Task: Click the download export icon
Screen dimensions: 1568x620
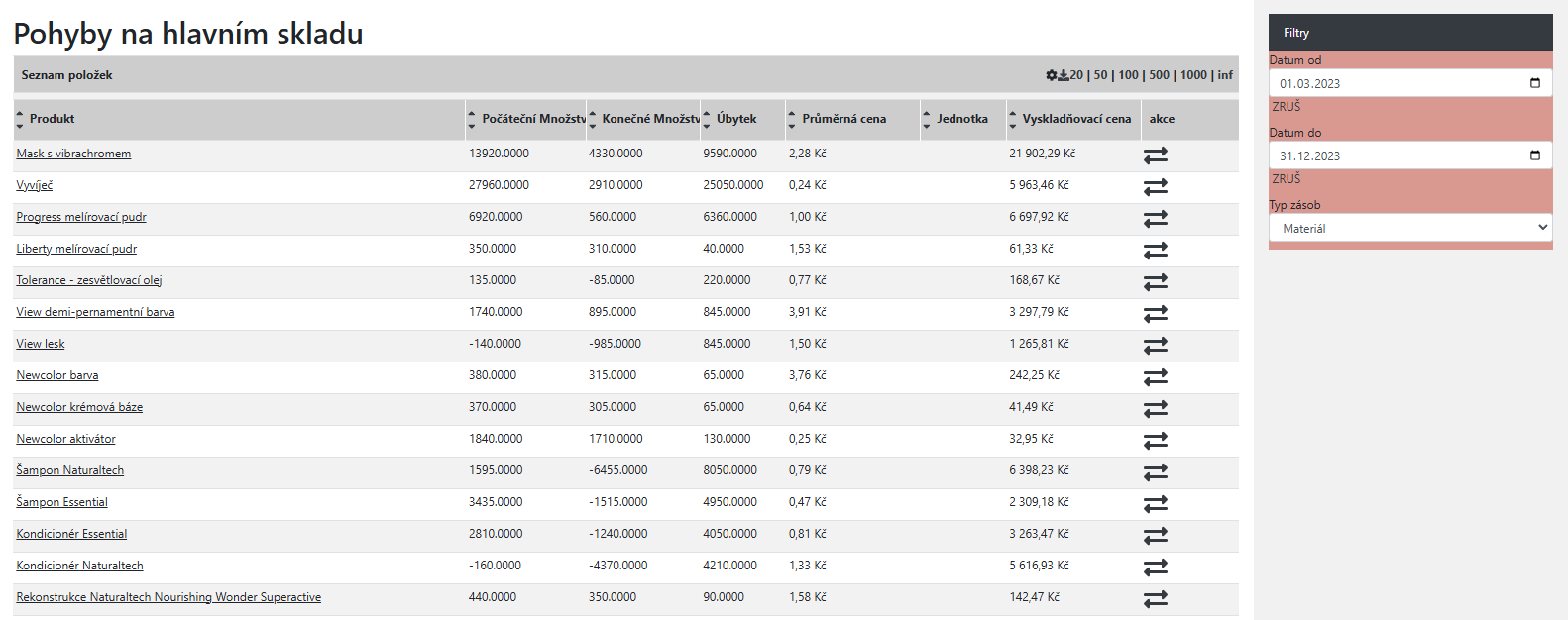Action: tap(1064, 75)
